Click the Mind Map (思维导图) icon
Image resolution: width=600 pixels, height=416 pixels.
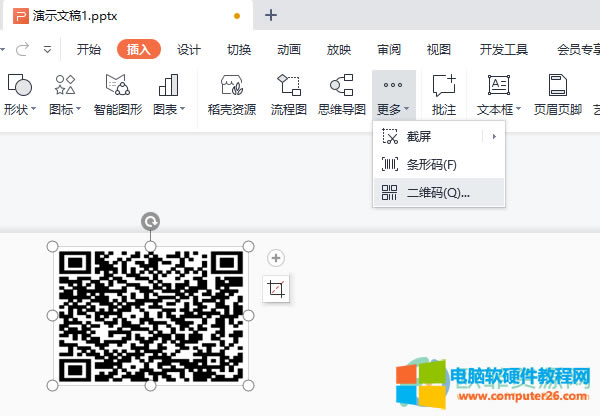tap(341, 86)
